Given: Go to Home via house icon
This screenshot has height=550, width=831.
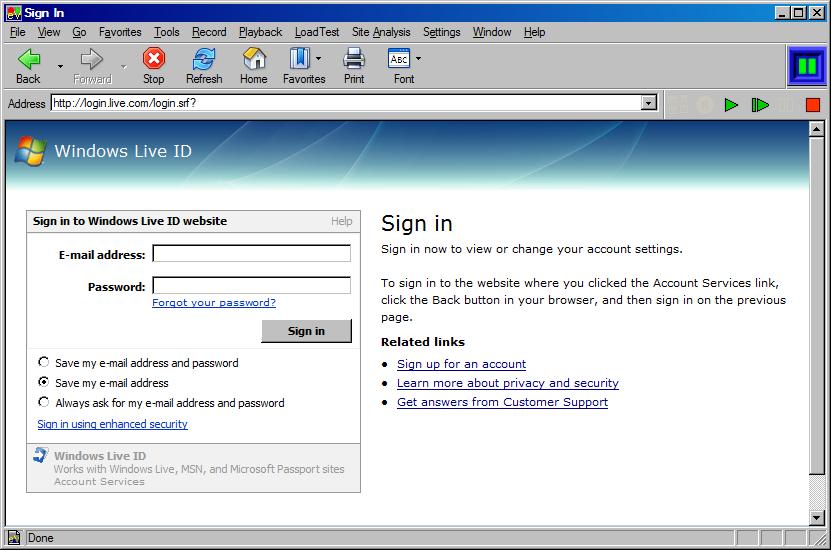Looking at the screenshot, I should click(x=254, y=58).
